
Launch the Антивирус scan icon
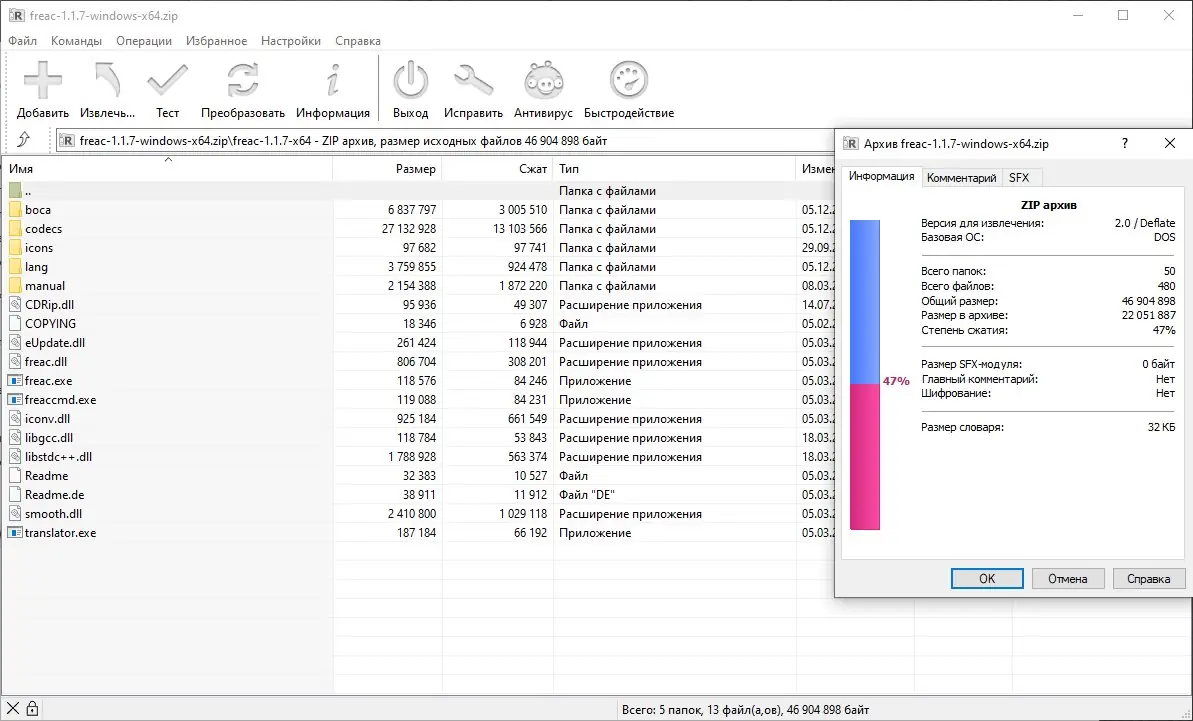[543, 80]
